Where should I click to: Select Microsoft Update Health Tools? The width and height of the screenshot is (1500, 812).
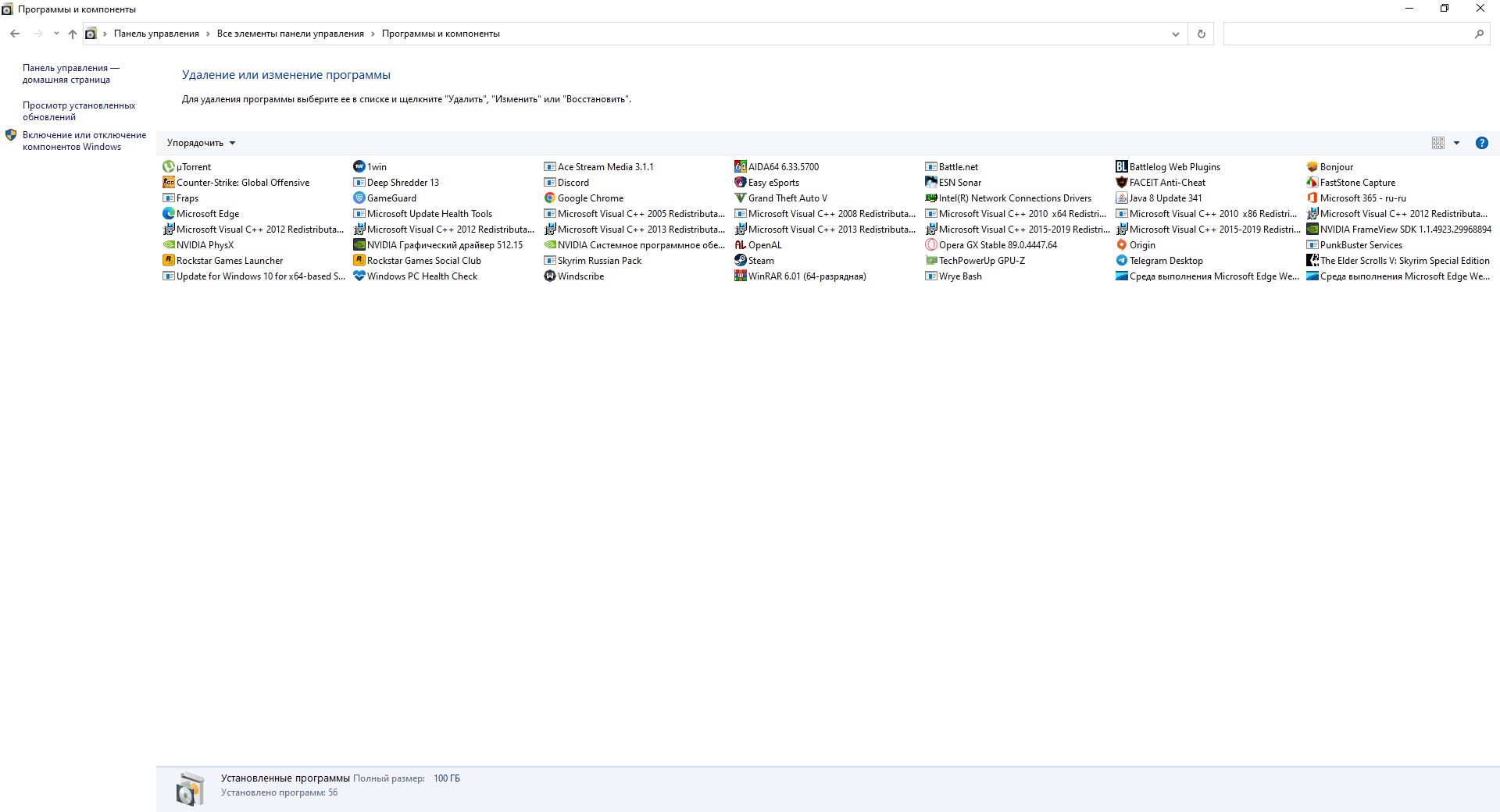pyautogui.click(x=423, y=214)
